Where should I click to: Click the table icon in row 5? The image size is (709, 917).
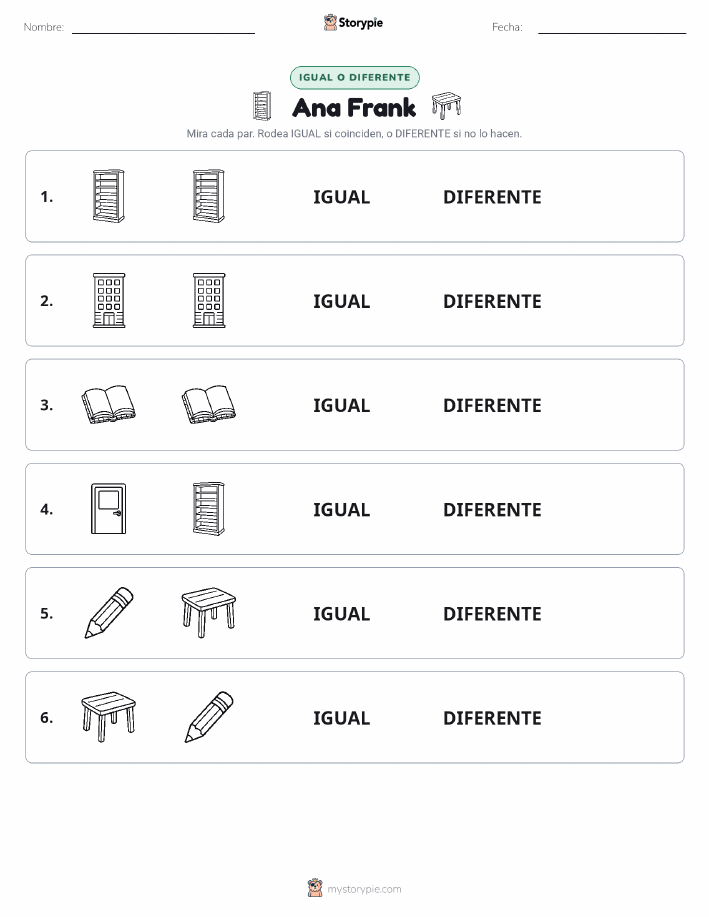coord(209,613)
